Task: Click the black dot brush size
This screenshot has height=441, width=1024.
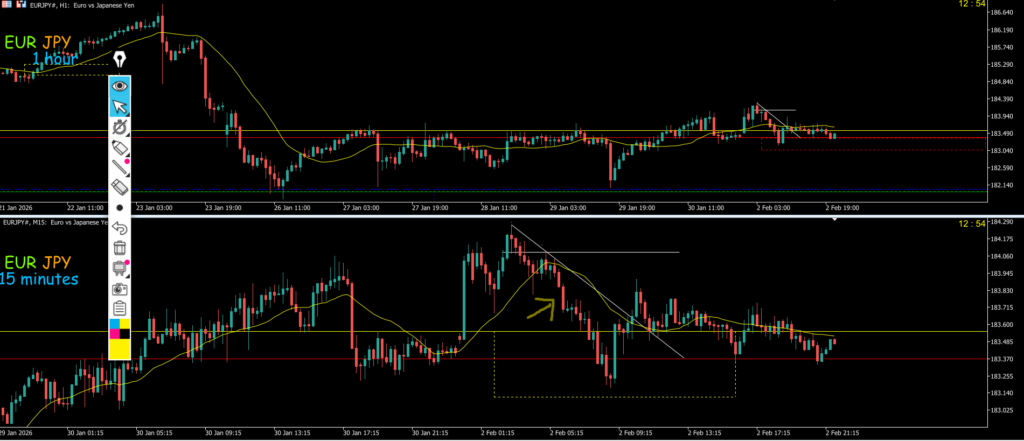Action: [x=120, y=208]
